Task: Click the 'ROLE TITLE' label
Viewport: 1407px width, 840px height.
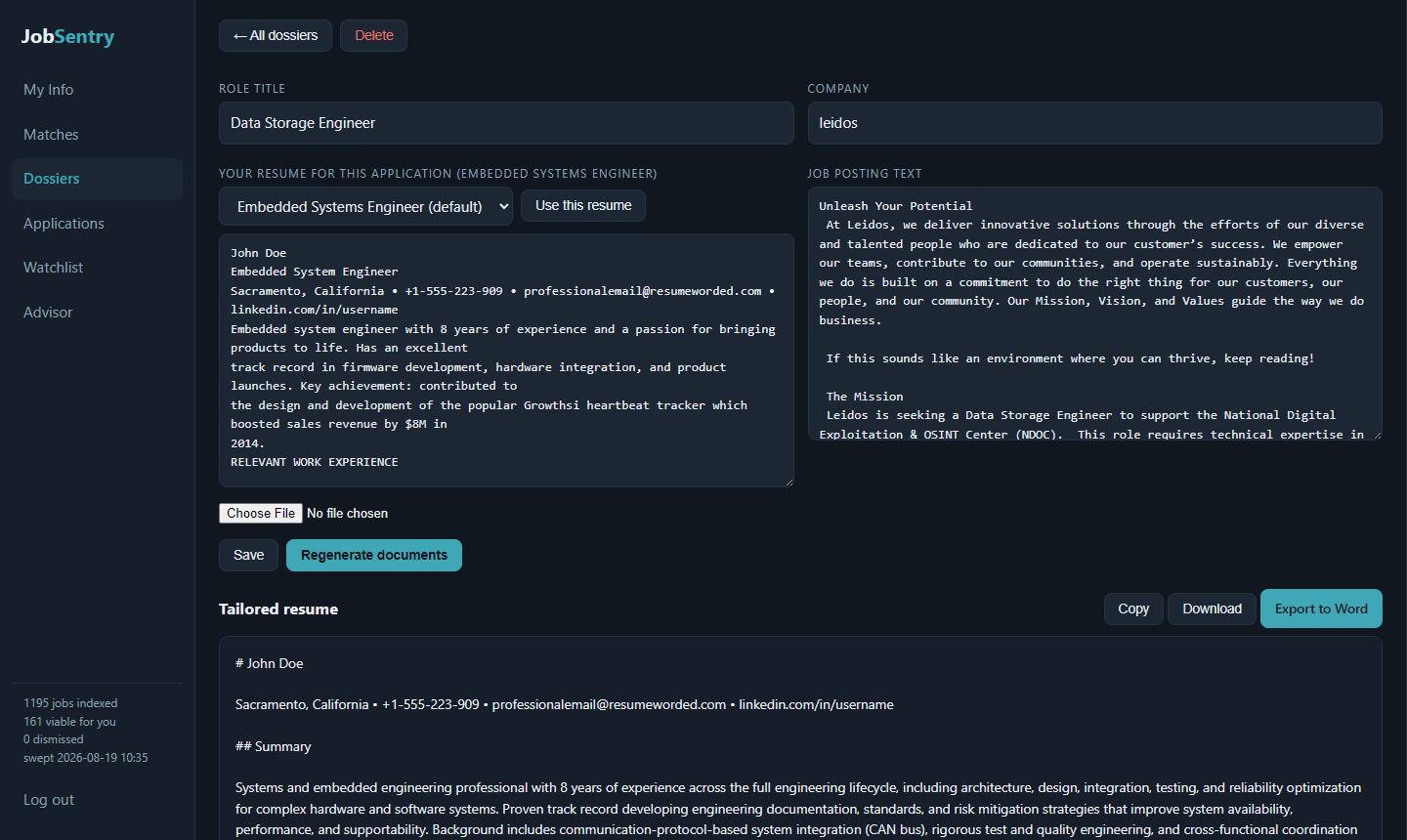Action: (x=252, y=89)
